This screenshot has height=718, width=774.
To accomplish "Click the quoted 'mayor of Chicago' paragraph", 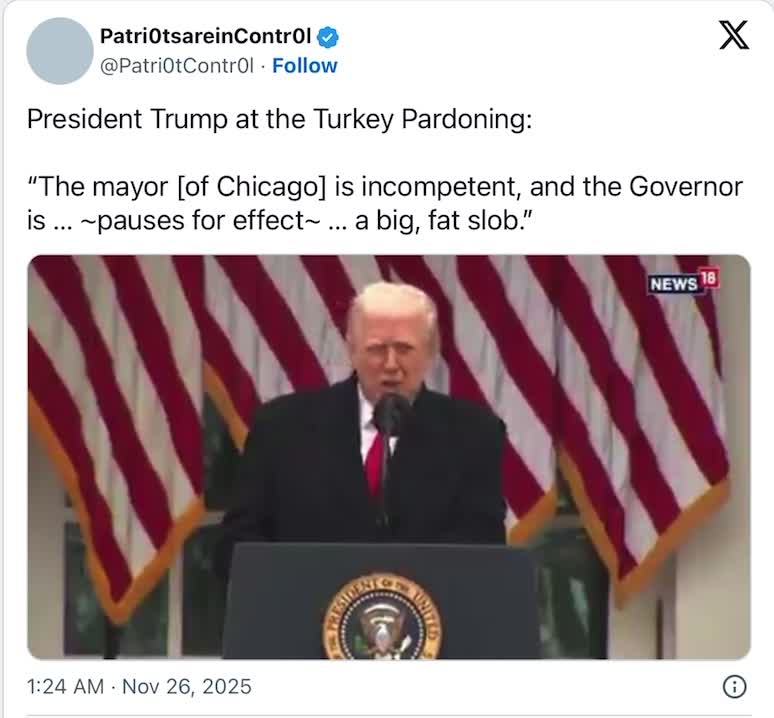I will click(x=385, y=203).
